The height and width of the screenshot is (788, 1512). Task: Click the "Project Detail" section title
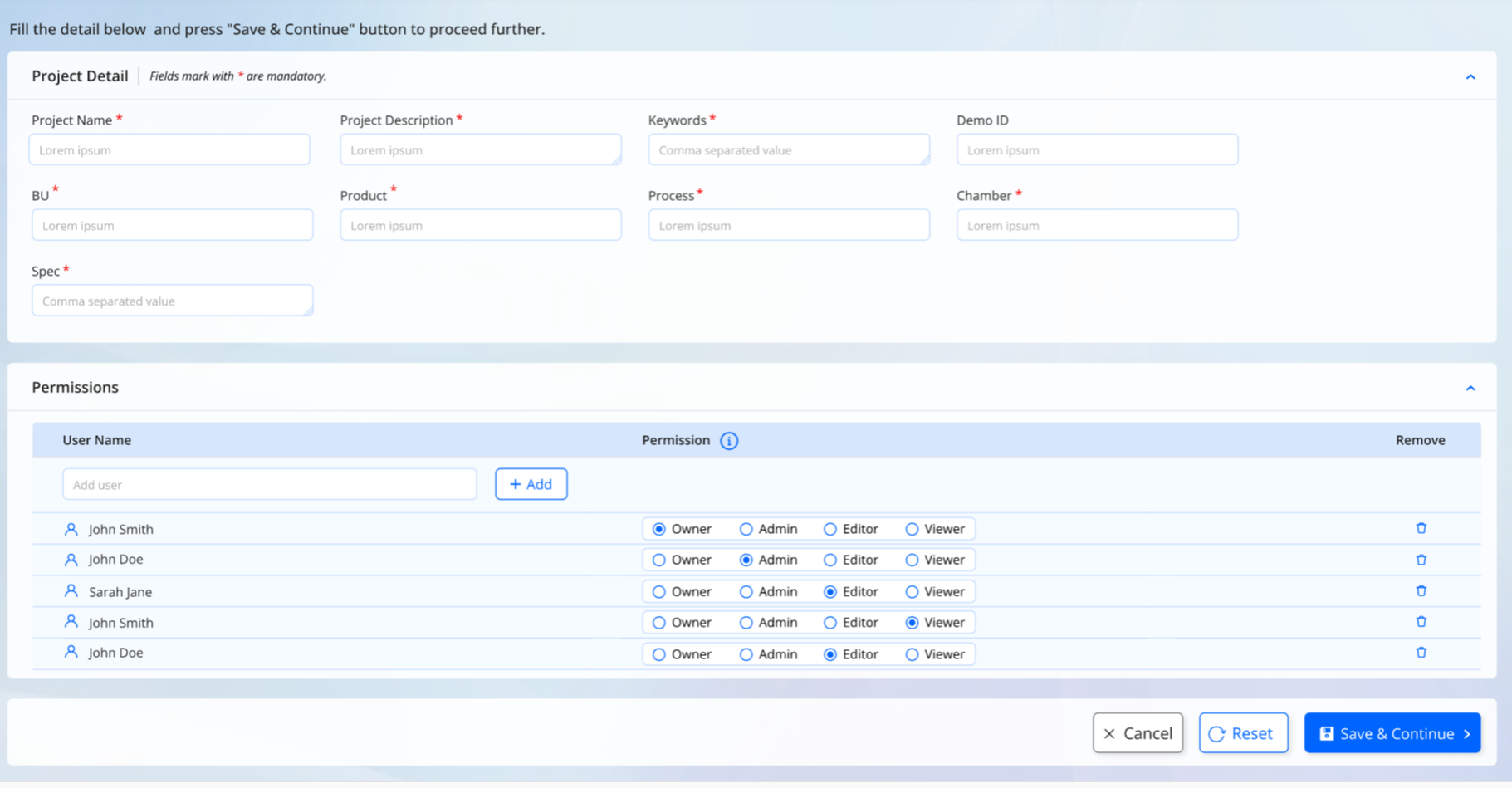[80, 76]
